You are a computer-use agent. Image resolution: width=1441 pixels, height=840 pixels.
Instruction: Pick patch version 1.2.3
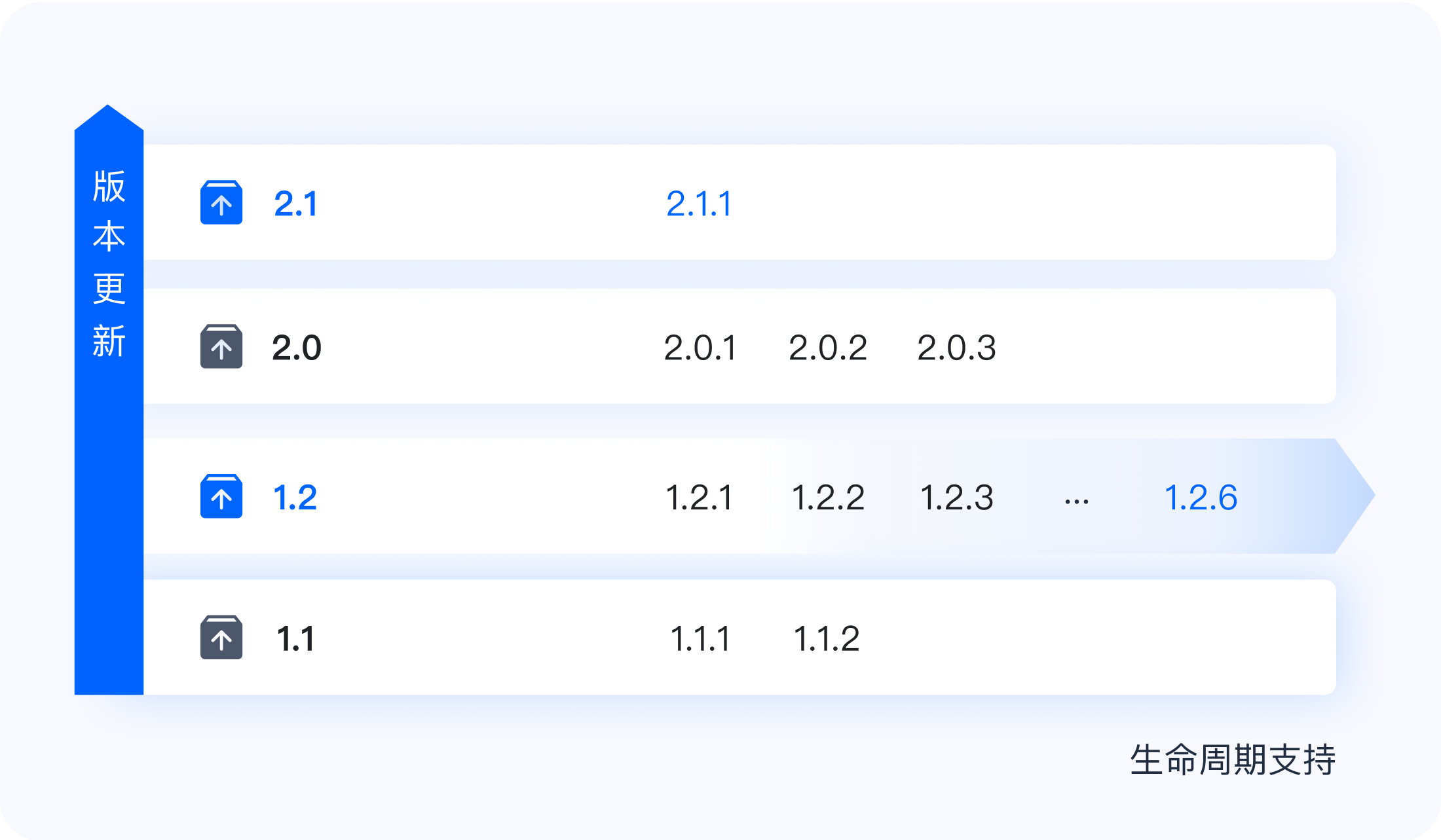(x=956, y=498)
